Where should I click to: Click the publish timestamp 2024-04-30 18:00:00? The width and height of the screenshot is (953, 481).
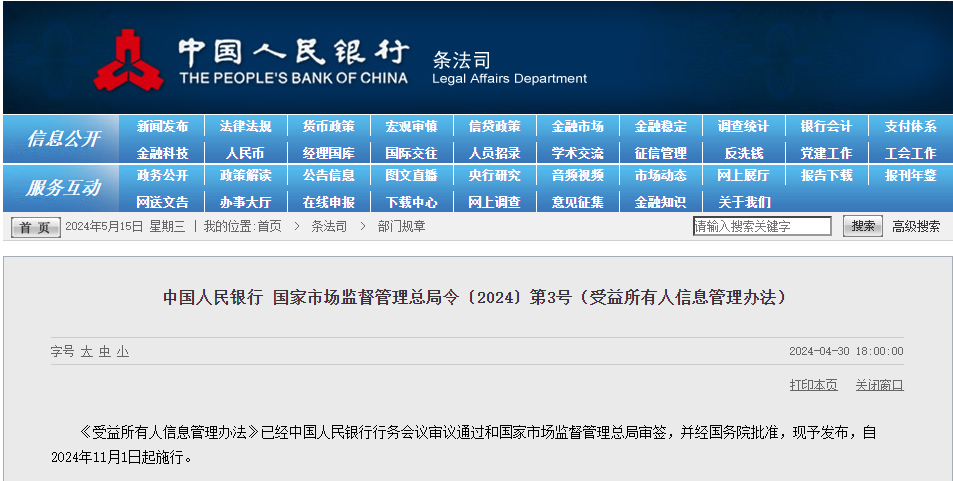[x=846, y=351]
